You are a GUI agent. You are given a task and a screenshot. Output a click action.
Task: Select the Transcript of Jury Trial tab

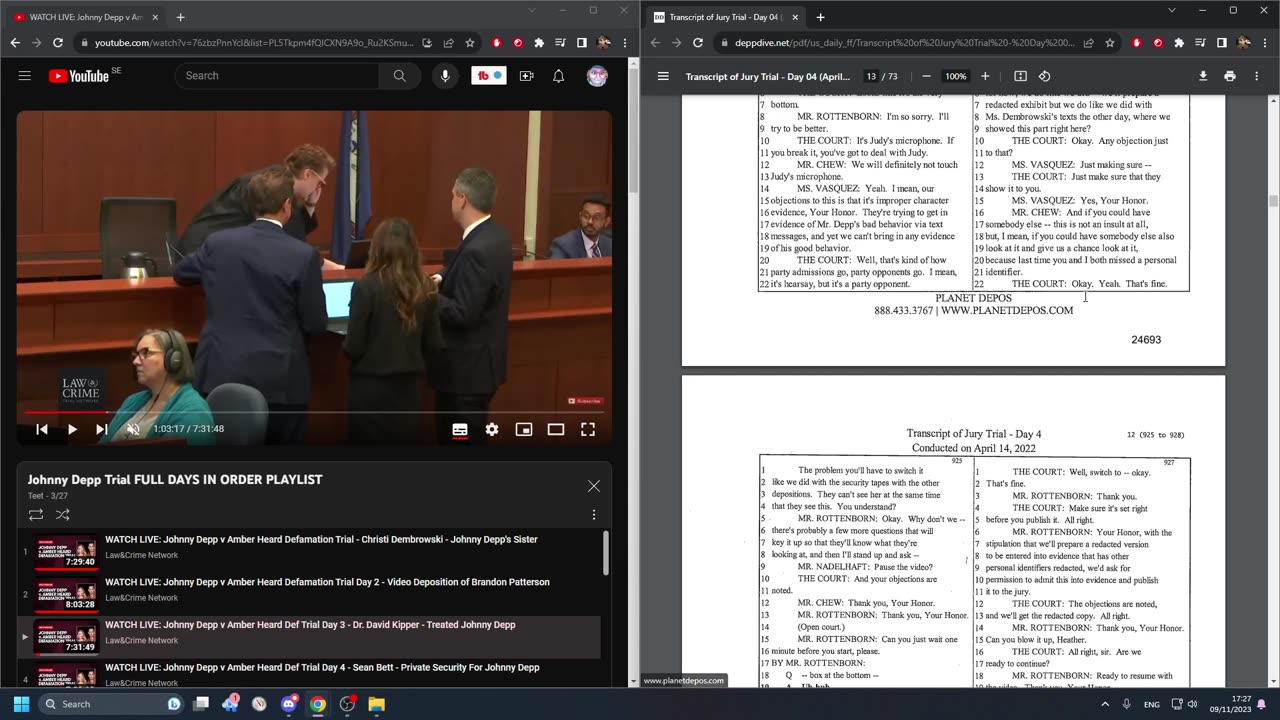coord(726,17)
